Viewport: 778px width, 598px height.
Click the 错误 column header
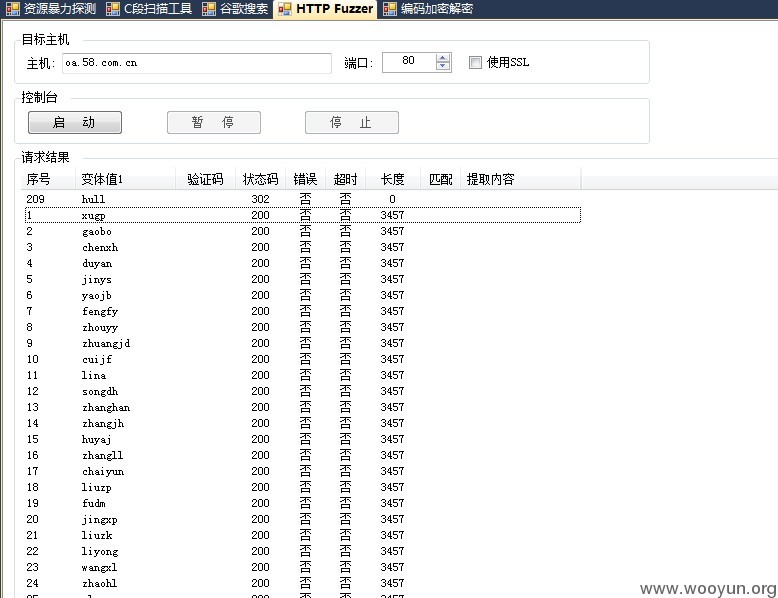pyautogui.click(x=306, y=179)
